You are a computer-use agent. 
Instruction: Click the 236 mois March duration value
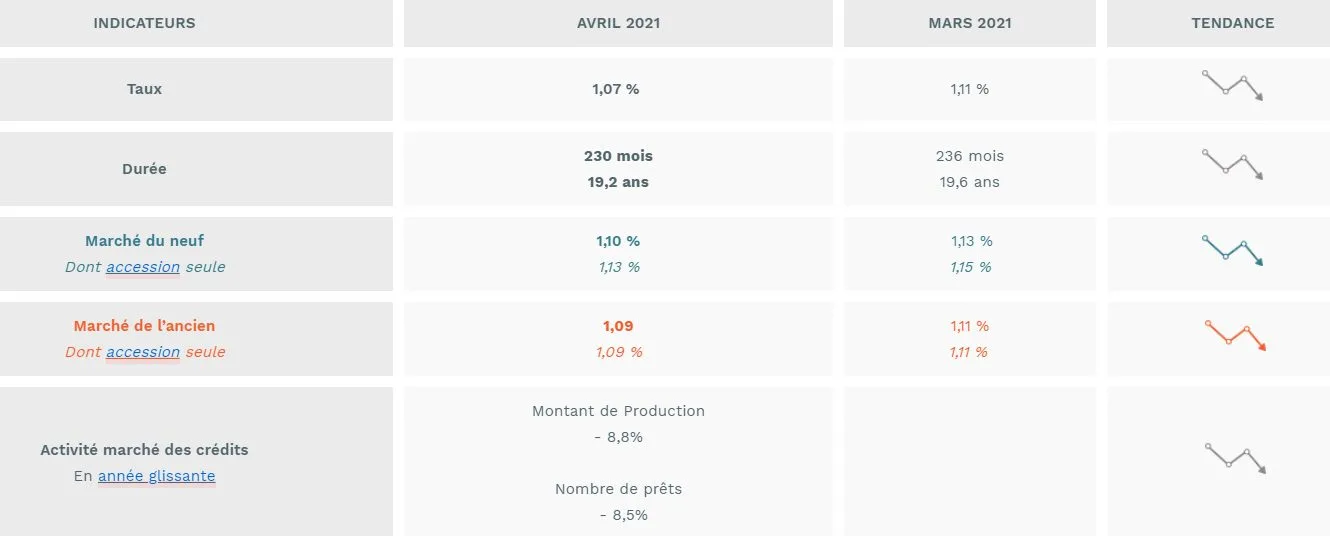[970, 156]
